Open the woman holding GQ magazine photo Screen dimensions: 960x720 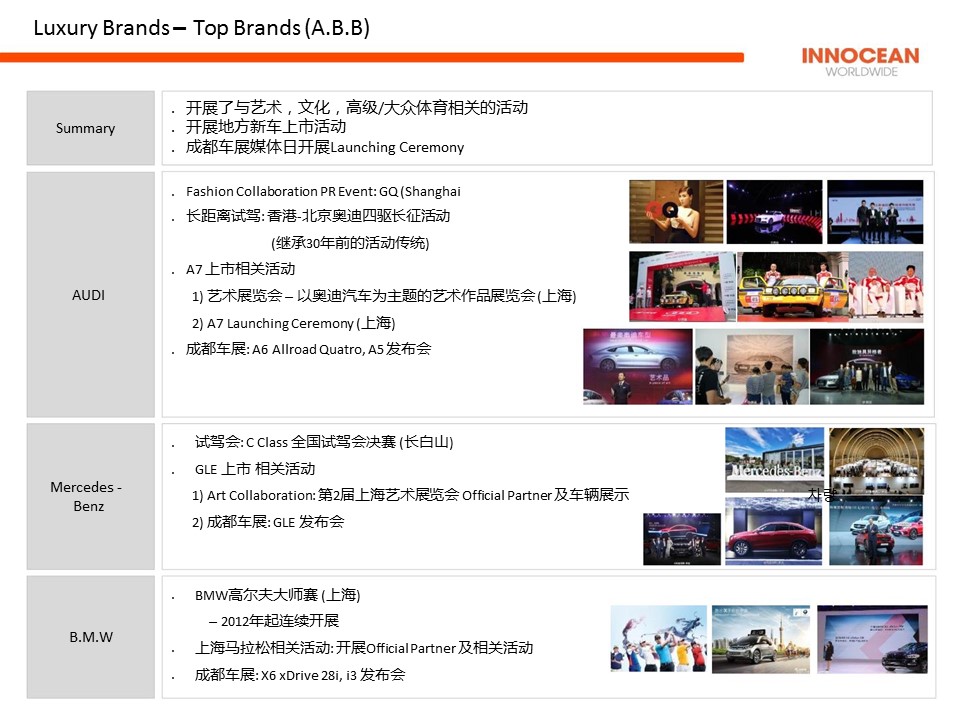point(675,212)
